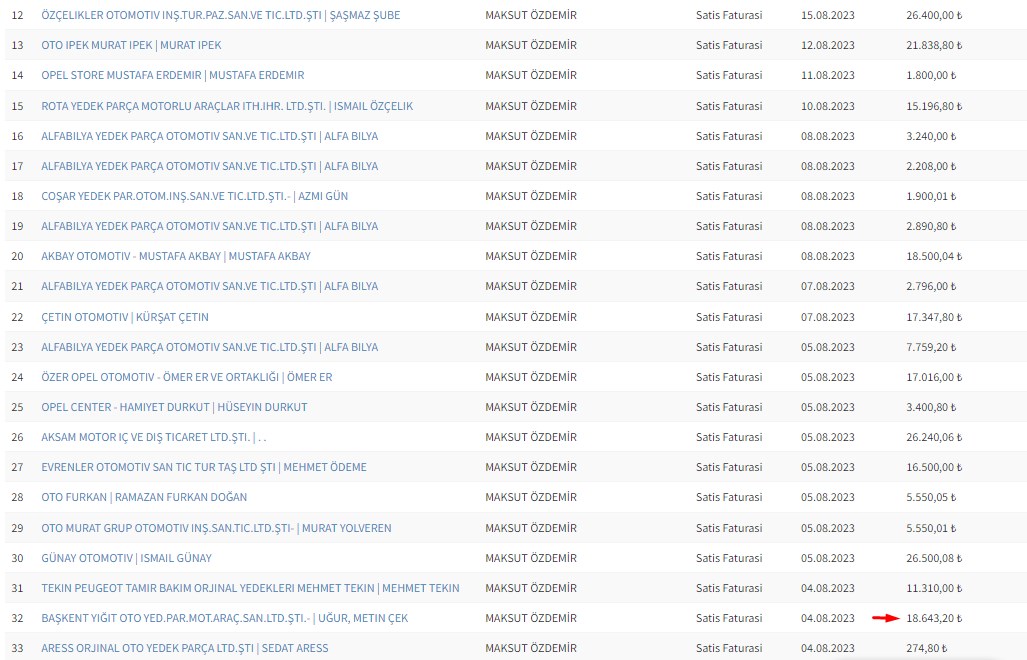Open ÖZER OPEL OTOMOTIV ÖMER ER link
The width and height of the screenshot is (1027, 660).
pos(186,377)
